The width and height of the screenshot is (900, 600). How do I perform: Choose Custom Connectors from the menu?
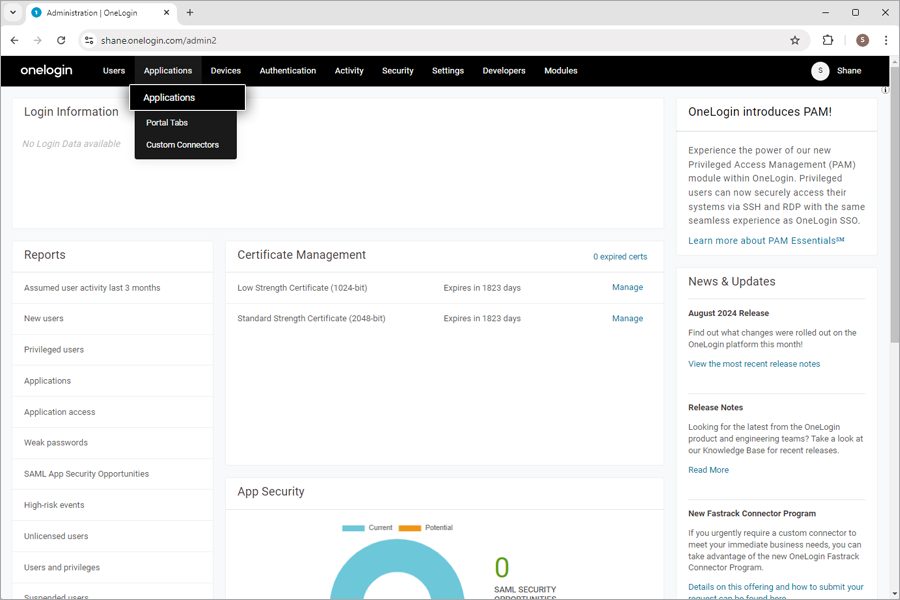pos(183,145)
